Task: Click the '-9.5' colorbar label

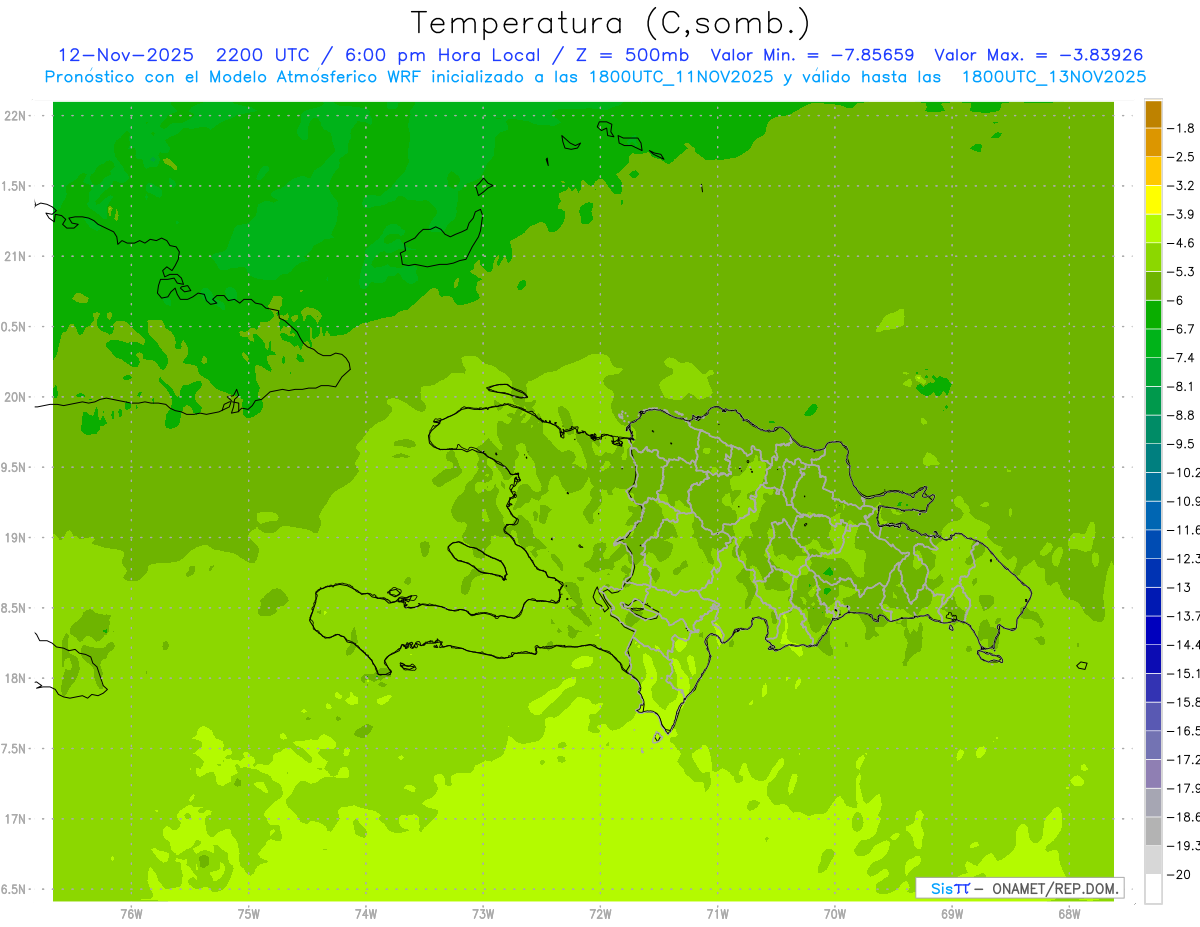Action: click(x=1181, y=444)
